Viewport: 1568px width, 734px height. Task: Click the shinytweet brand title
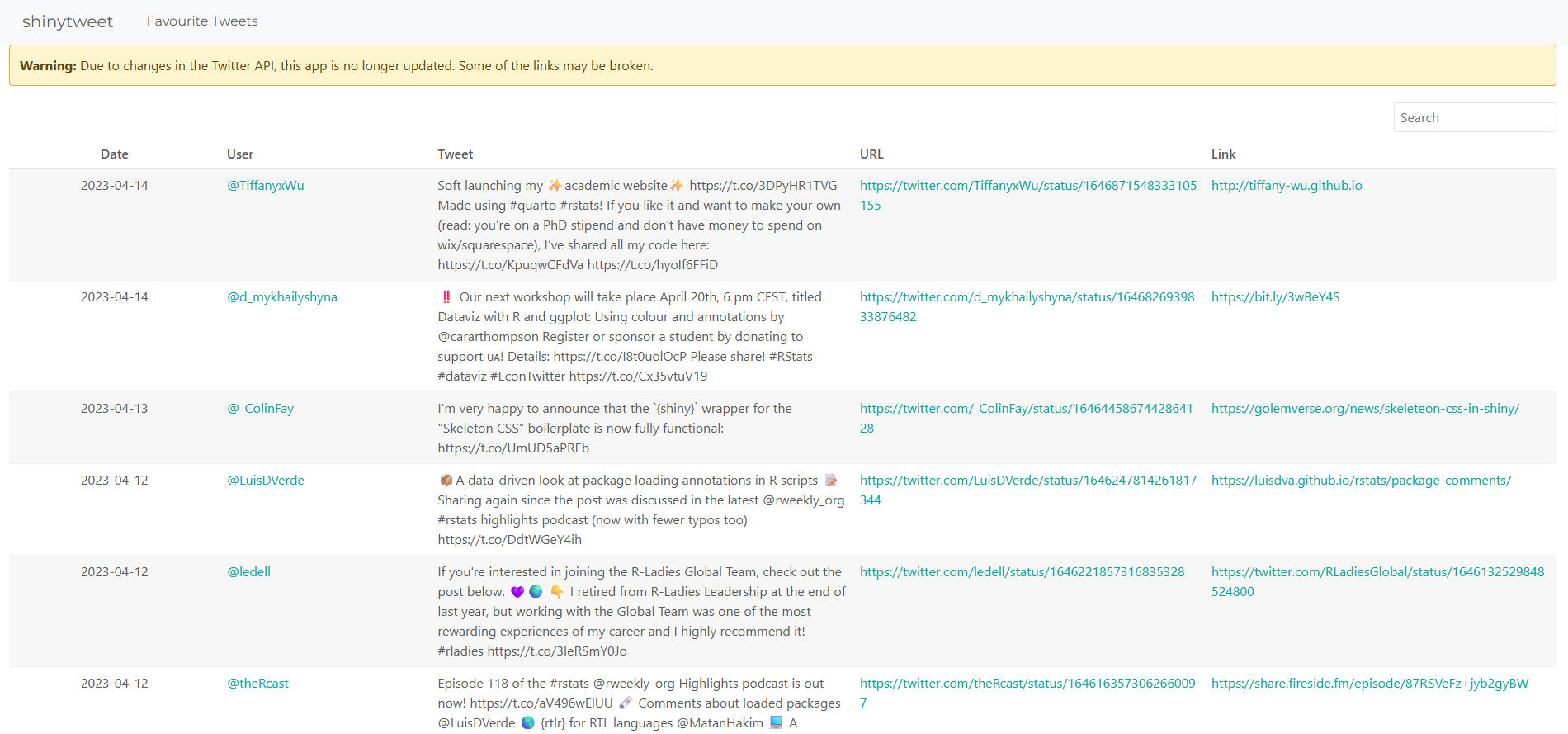tap(68, 21)
